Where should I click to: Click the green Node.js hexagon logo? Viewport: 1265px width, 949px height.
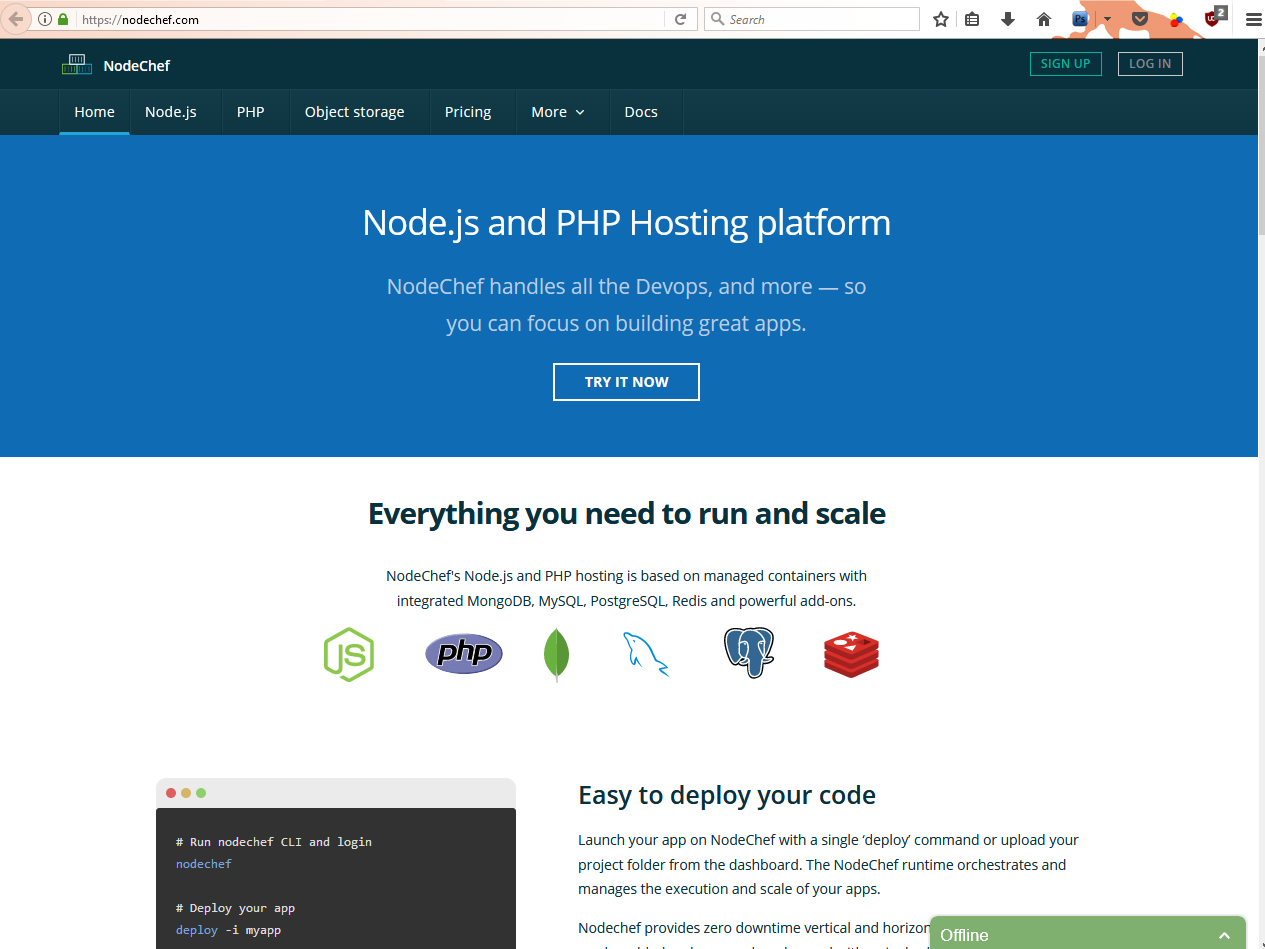349,654
